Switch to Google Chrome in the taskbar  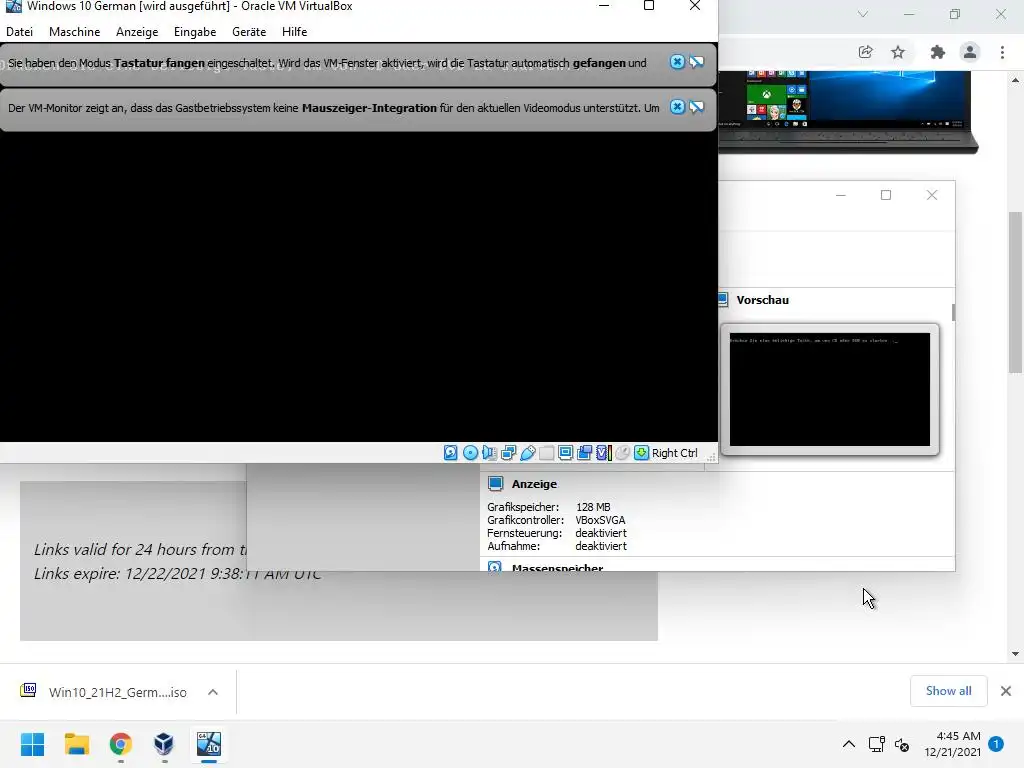click(x=120, y=744)
